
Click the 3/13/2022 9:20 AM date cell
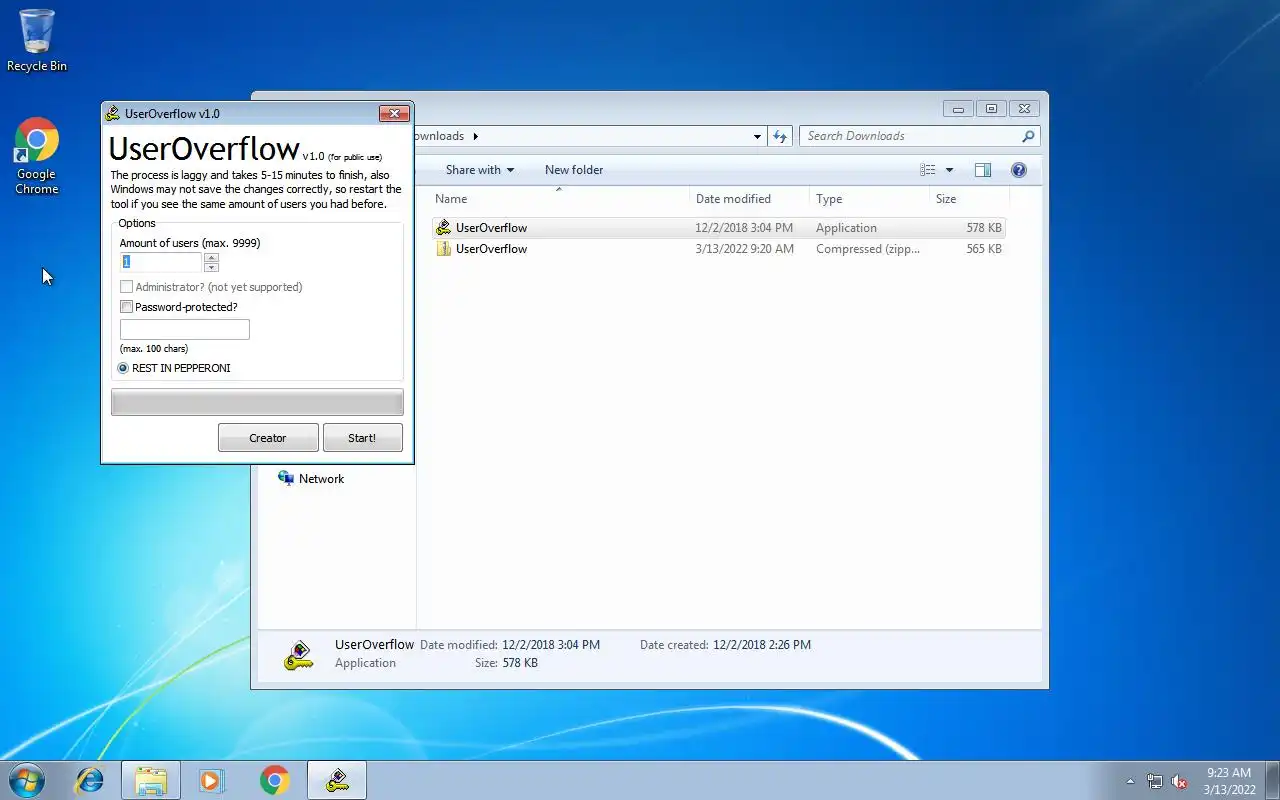click(745, 249)
